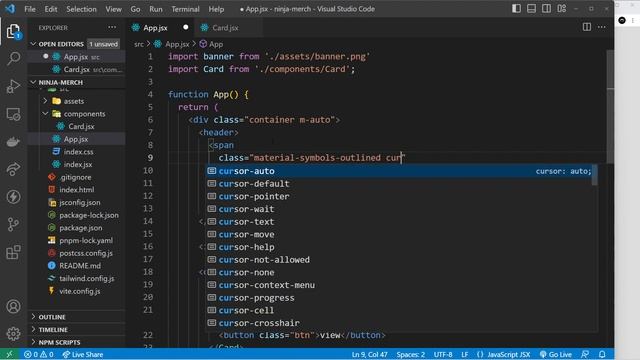Open the Terminal menu
Screen dimensions: 640x360
coord(185,9)
